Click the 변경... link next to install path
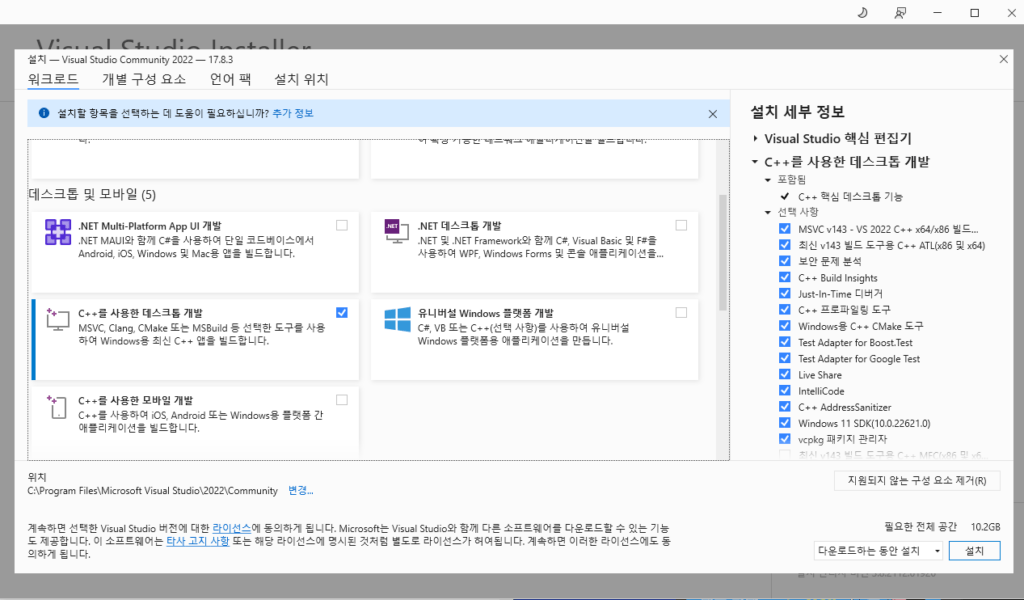This screenshot has width=1024, height=600. click(x=300, y=490)
